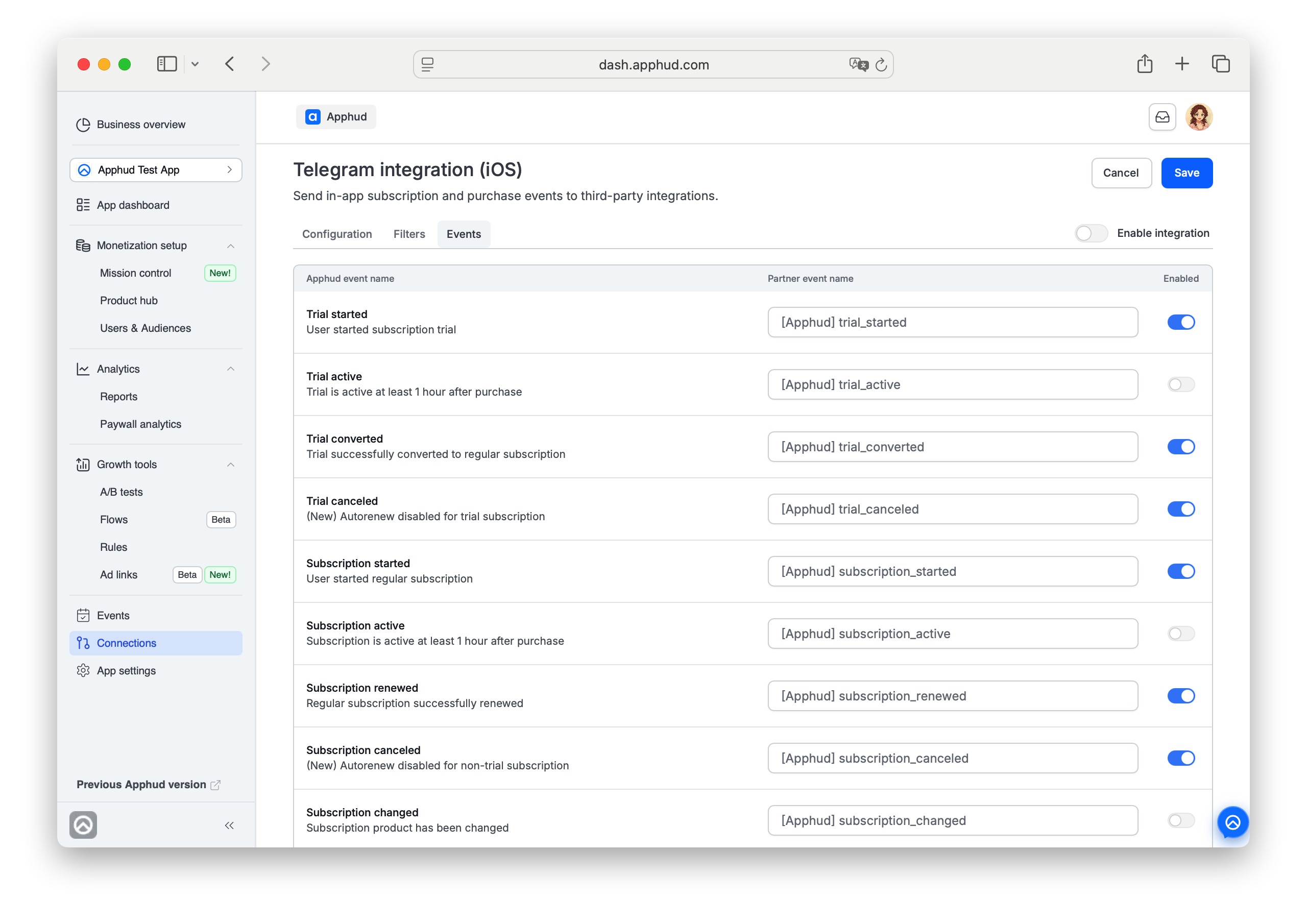Collapse the Analytics section chevron

[231, 369]
